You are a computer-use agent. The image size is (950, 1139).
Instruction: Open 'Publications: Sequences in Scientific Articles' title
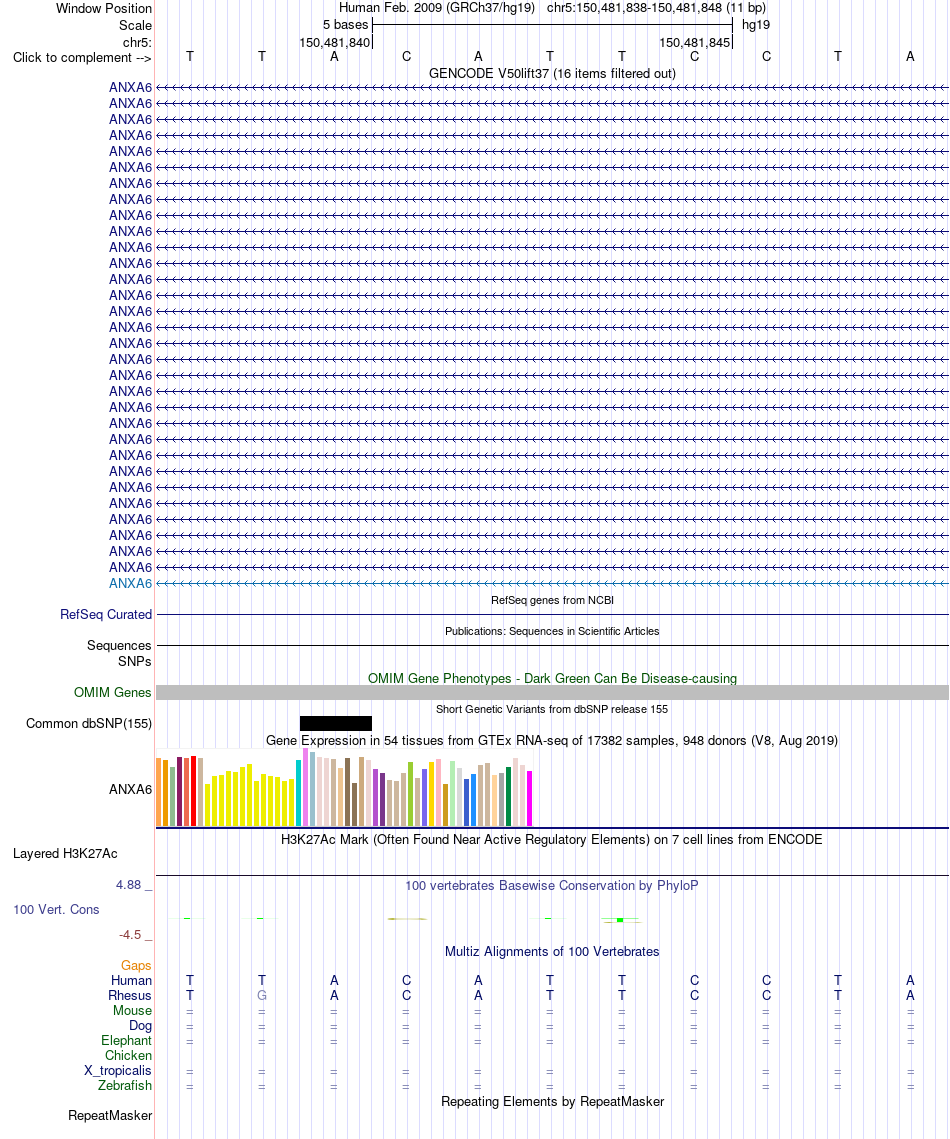[x=552, y=631]
